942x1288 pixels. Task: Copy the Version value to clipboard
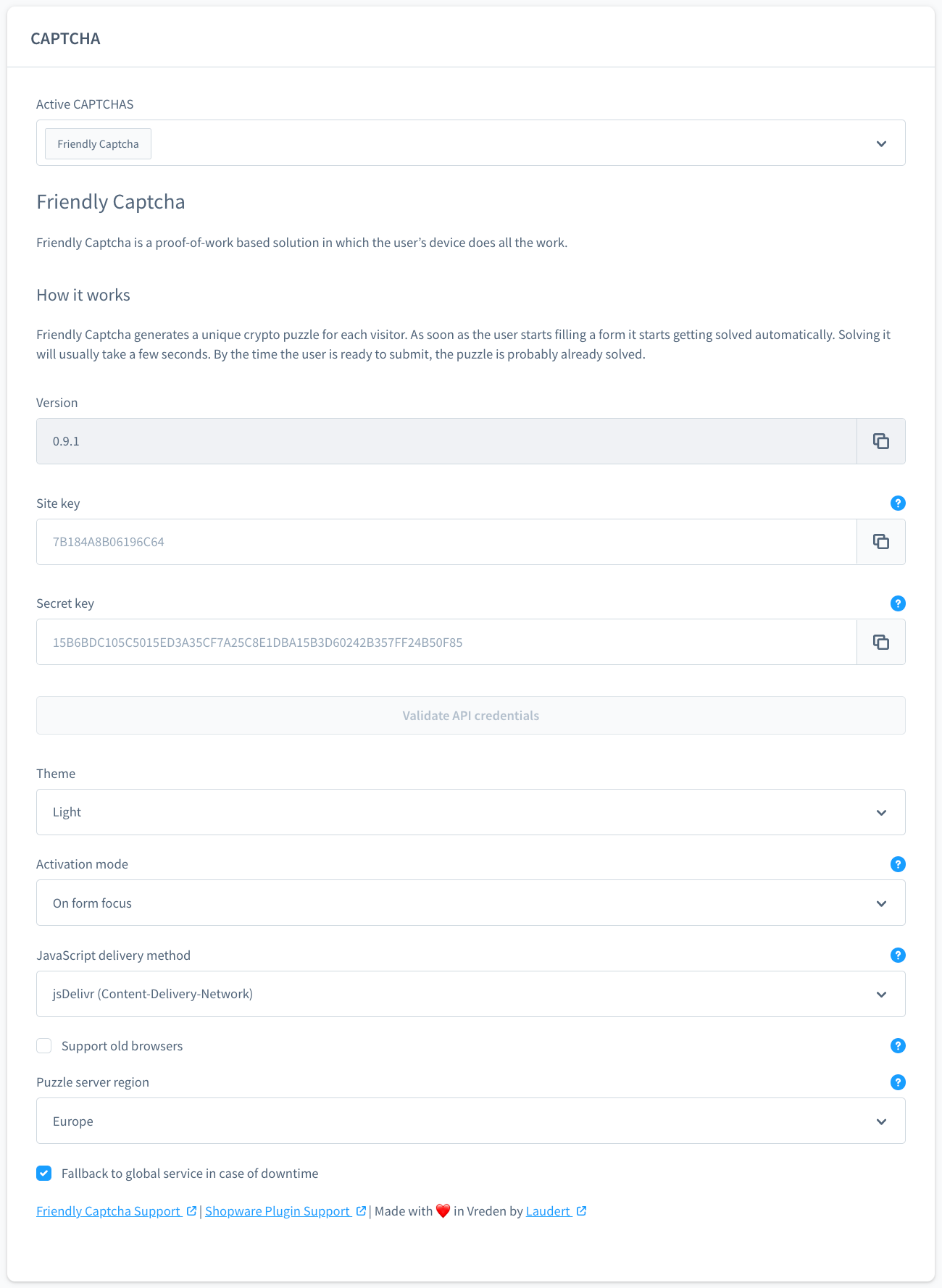880,441
